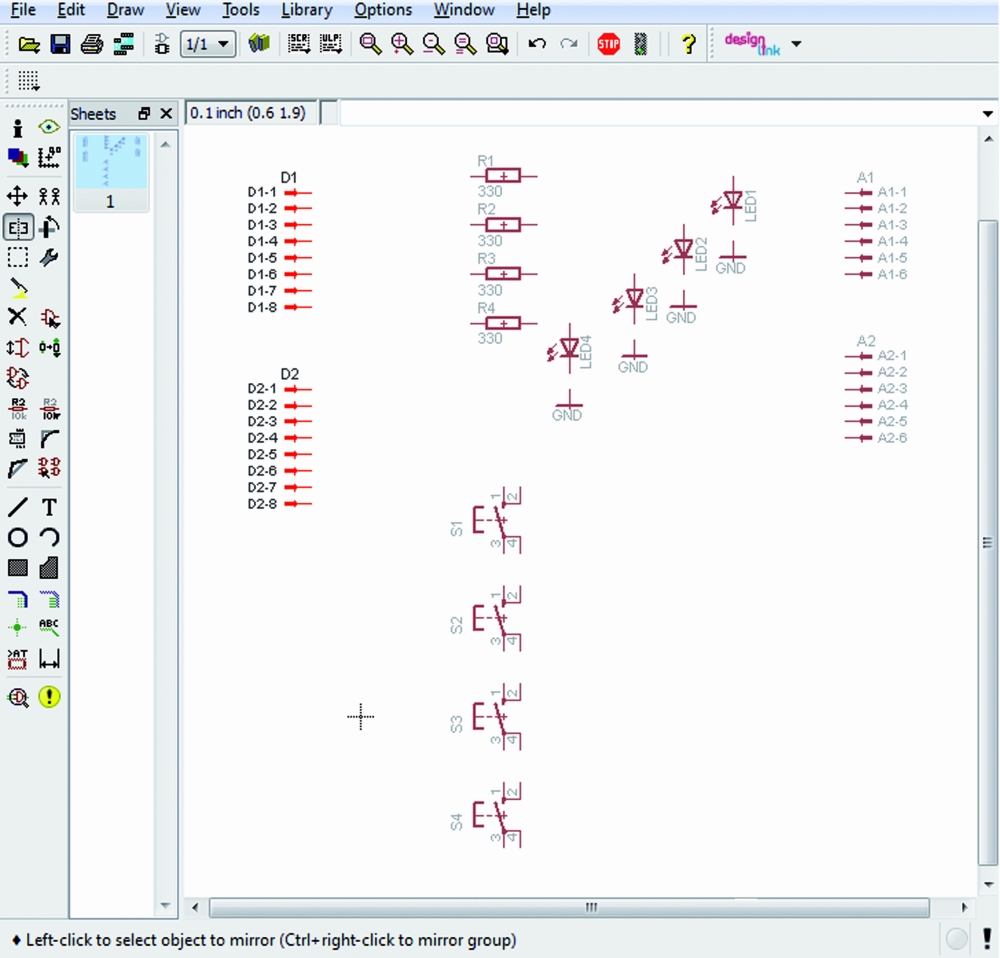
Task: Select the Move tool
Action: tap(17, 196)
